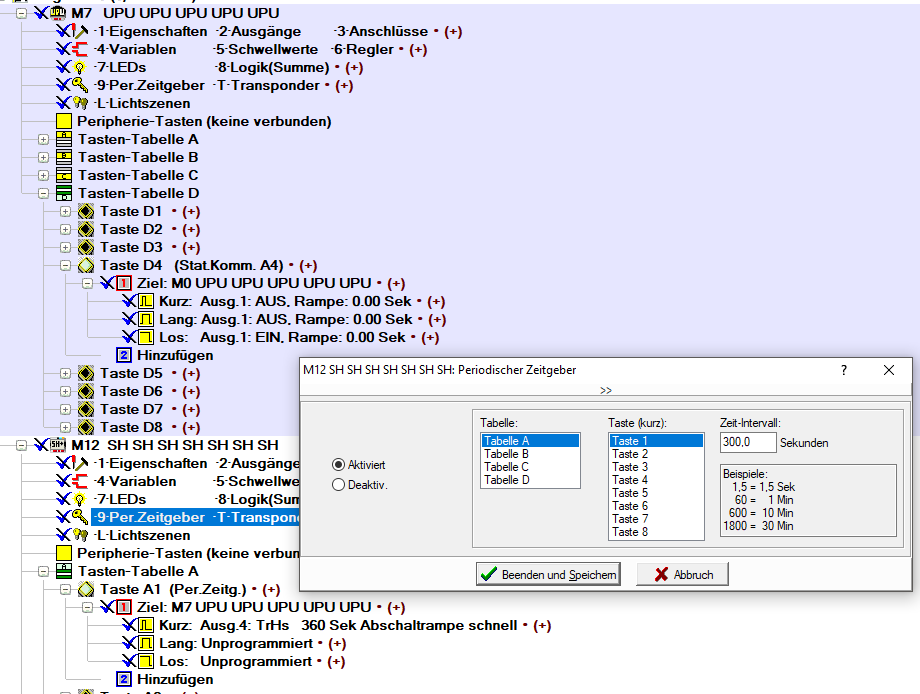Image resolution: width=920 pixels, height=694 pixels.
Task: Click the M12 SH module icon
Action: tap(59, 445)
